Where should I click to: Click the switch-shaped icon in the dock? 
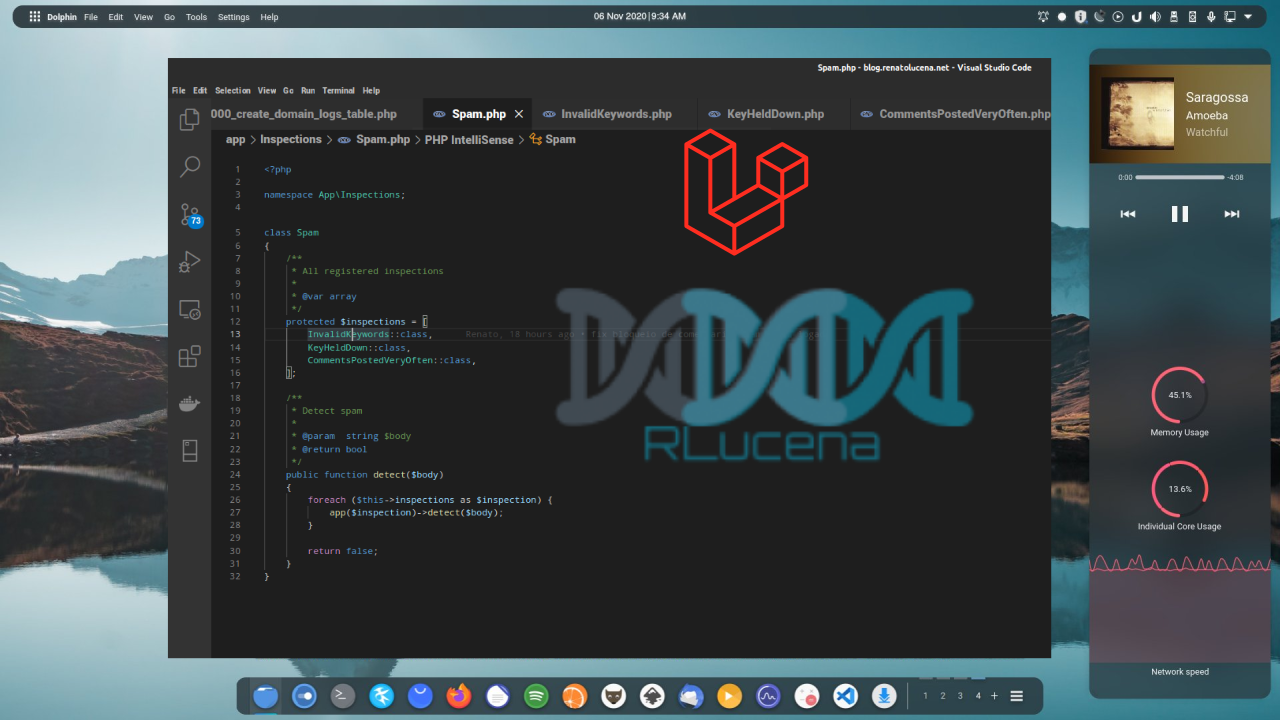[304, 695]
